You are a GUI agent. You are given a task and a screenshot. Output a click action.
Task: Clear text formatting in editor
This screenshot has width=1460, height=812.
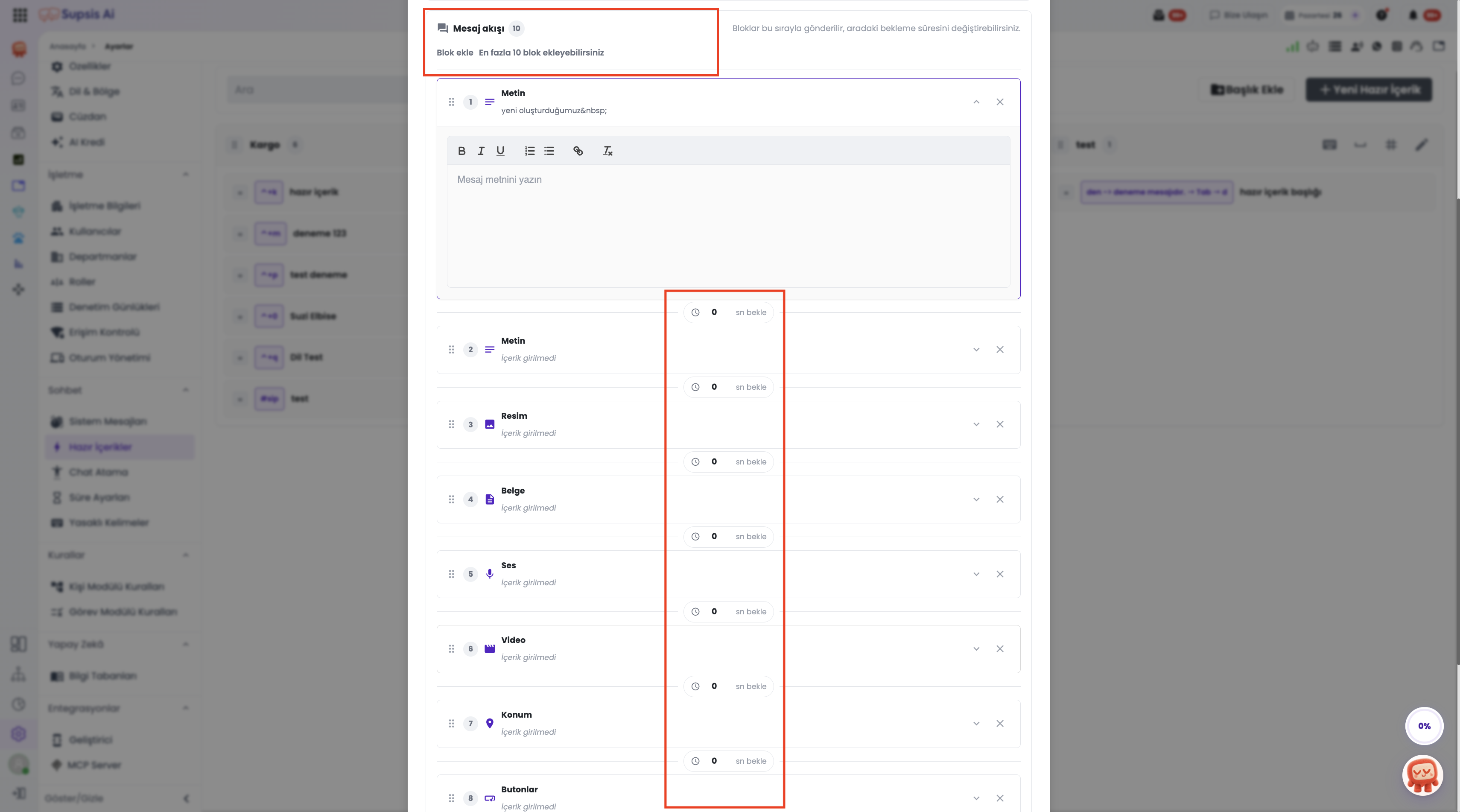607,151
